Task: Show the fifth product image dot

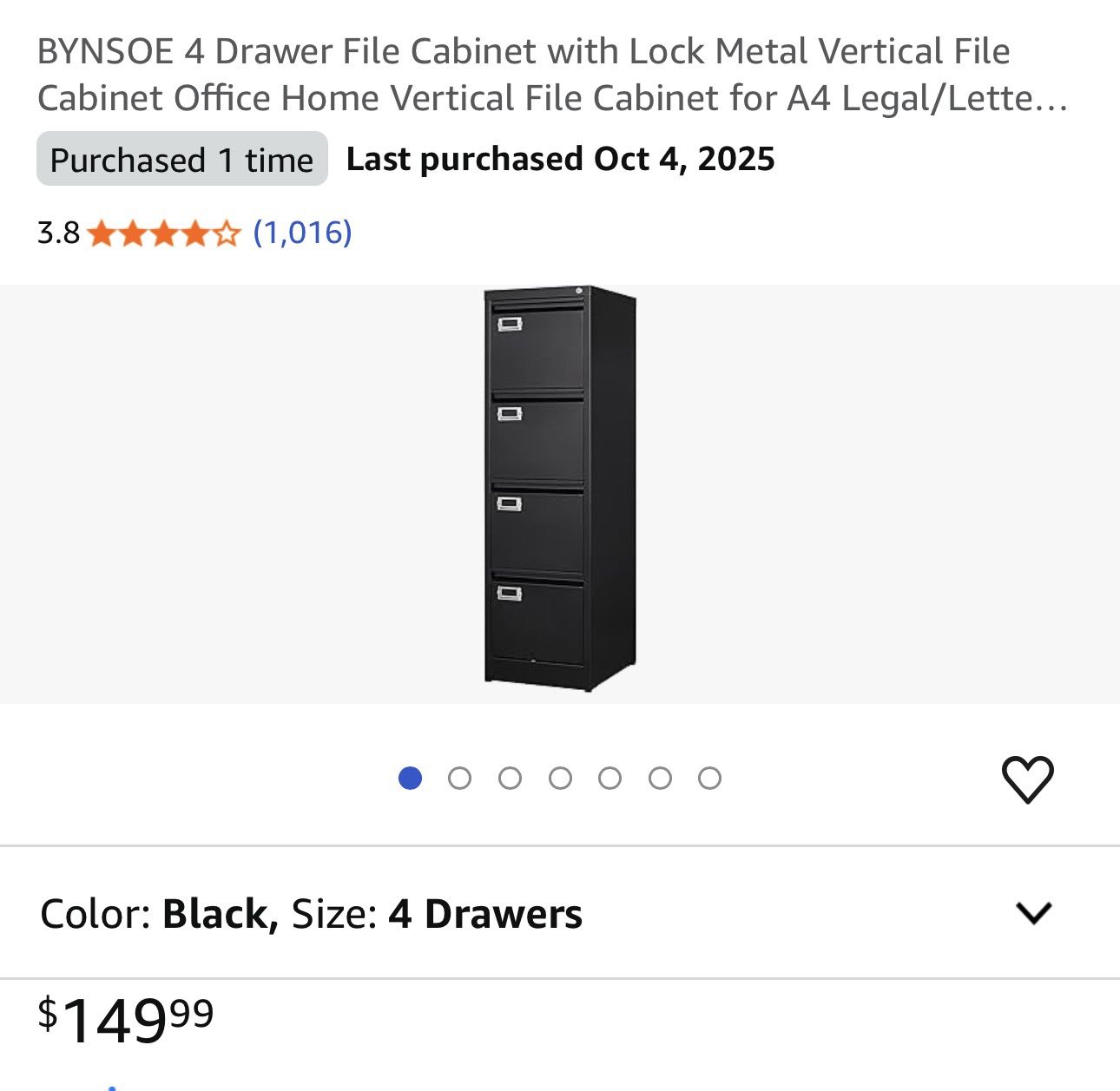Action: click(x=609, y=779)
